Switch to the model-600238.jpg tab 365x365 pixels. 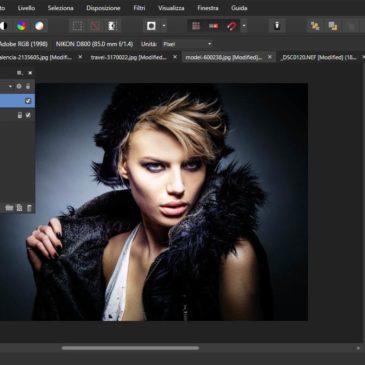(x=224, y=57)
